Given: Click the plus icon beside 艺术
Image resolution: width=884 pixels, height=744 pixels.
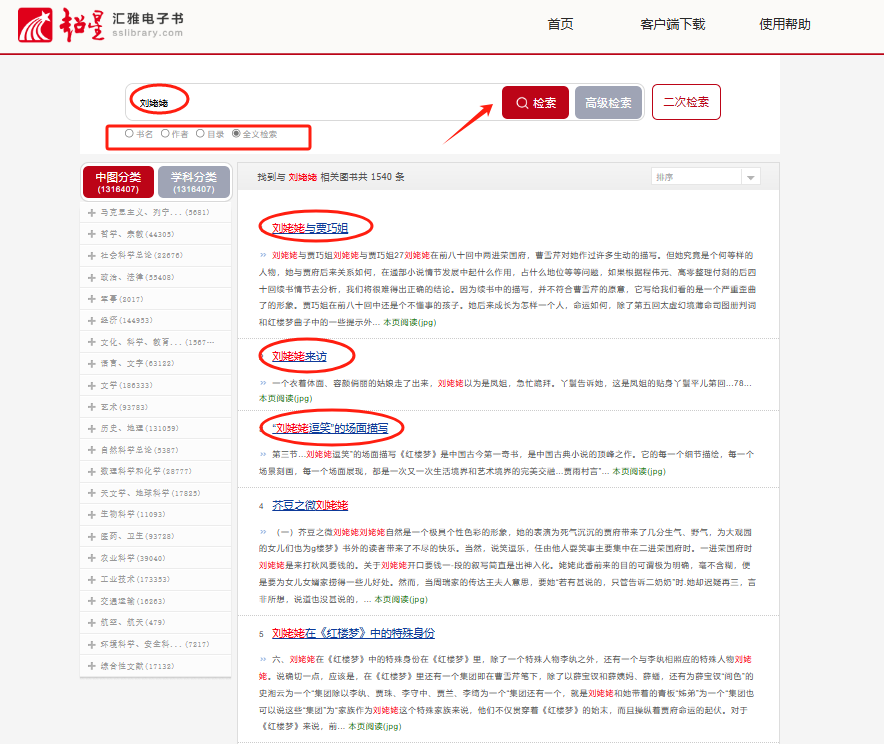Looking at the screenshot, I should 91,407.
